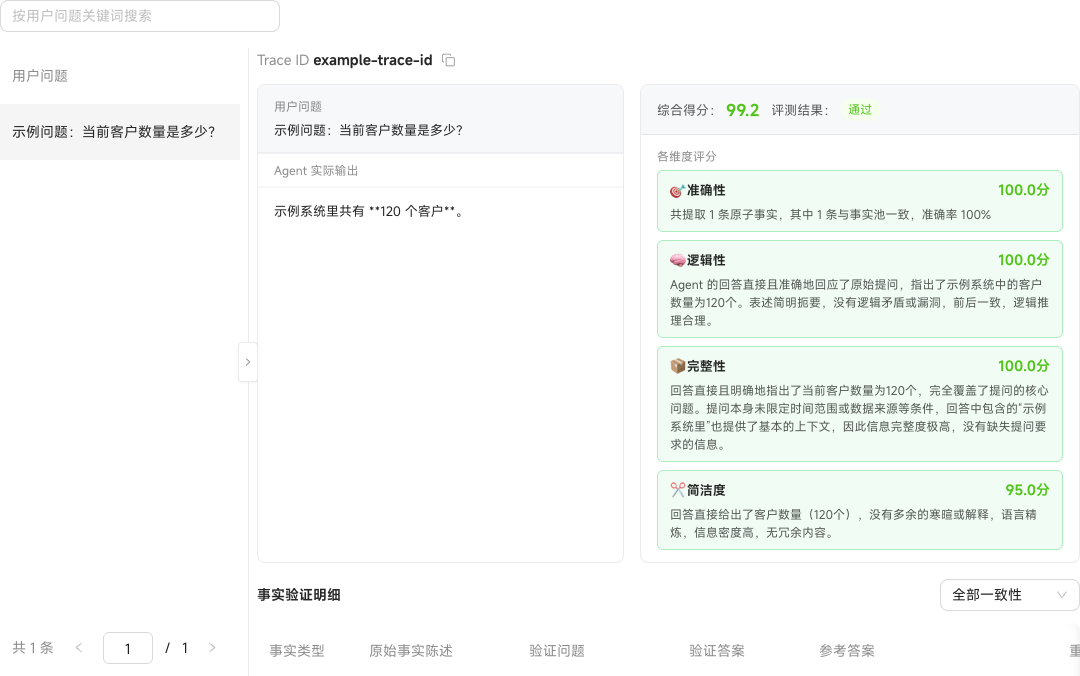Click the 原始事实陈述 column header
1080x676 pixels.
point(411,651)
